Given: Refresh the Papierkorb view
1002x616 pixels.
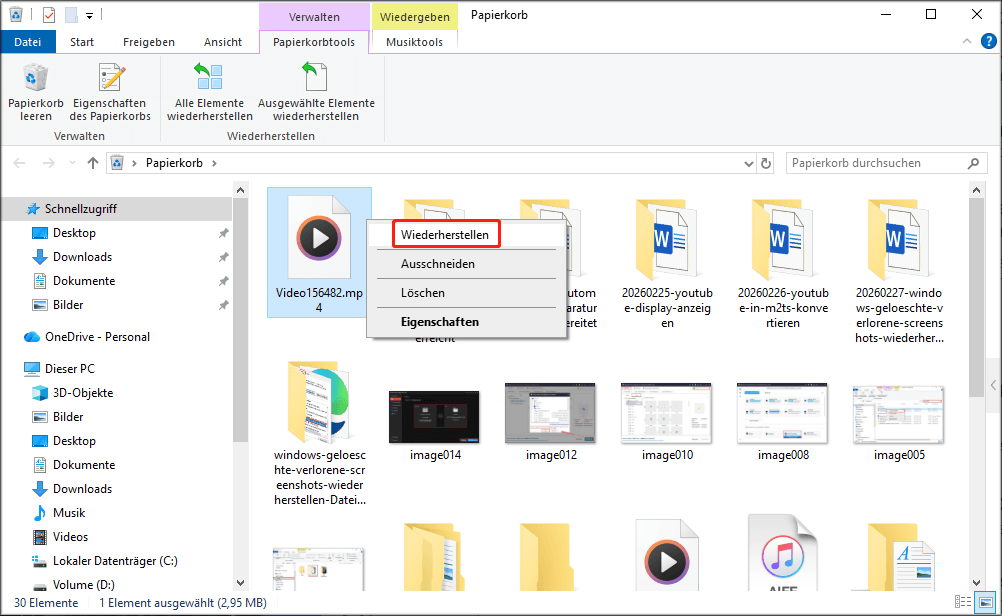Looking at the screenshot, I should click(766, 162).
